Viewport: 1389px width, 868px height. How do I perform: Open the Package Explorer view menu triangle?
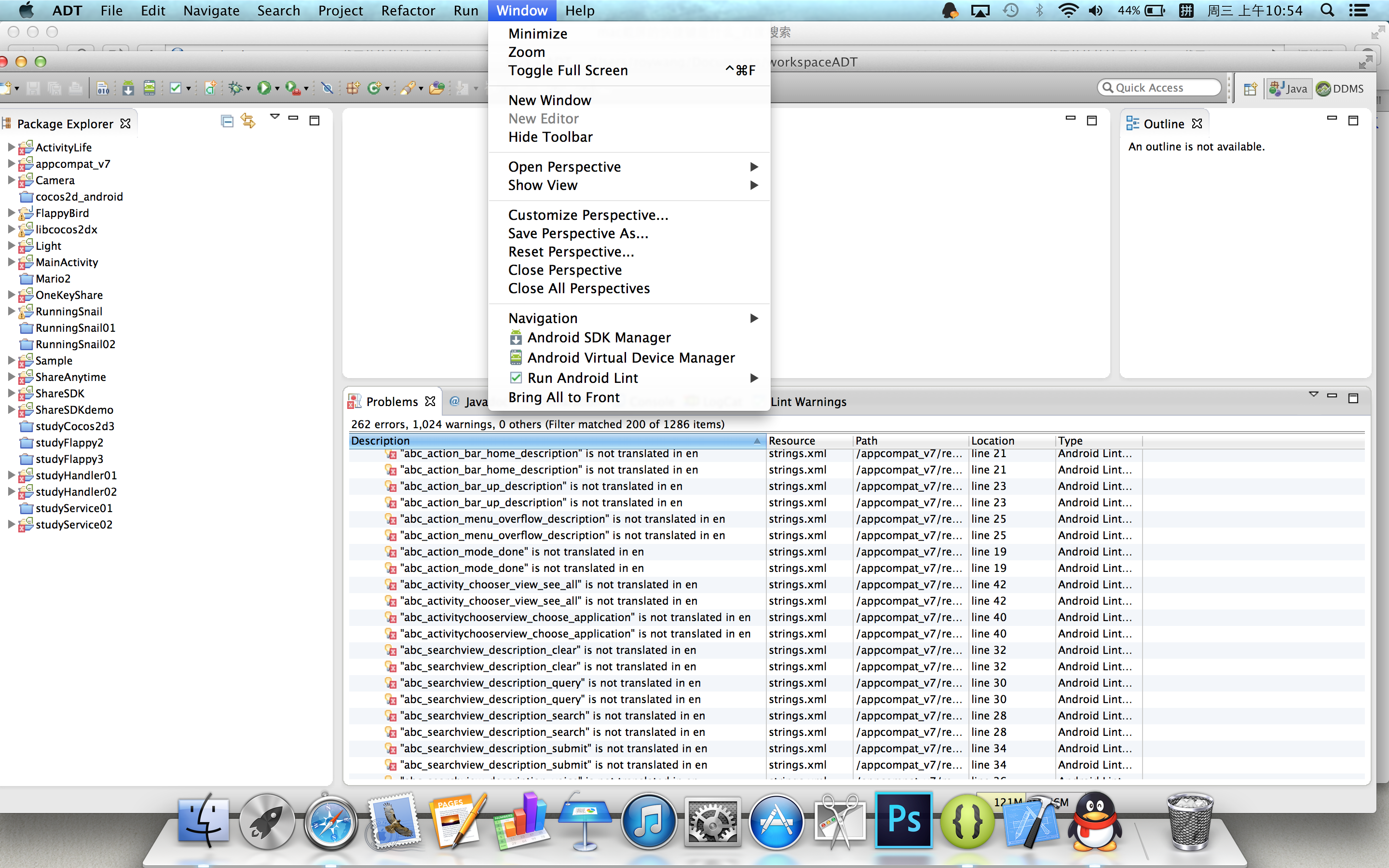tap(274, 117)
